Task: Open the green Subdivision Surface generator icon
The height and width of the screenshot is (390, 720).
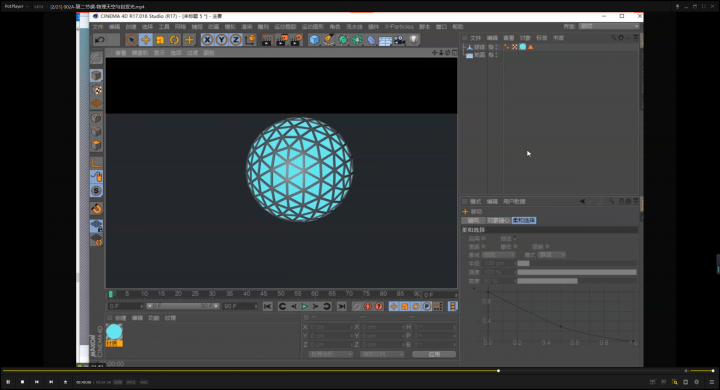Action: (x=343, y=40)
